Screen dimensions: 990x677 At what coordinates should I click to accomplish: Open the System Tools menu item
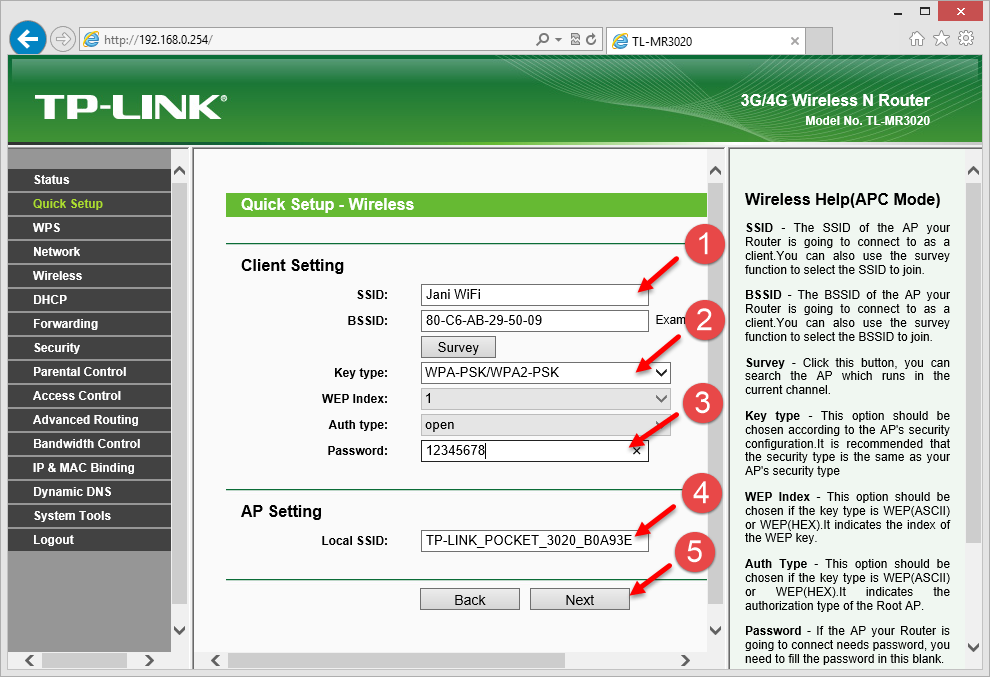tap(89, 516)
